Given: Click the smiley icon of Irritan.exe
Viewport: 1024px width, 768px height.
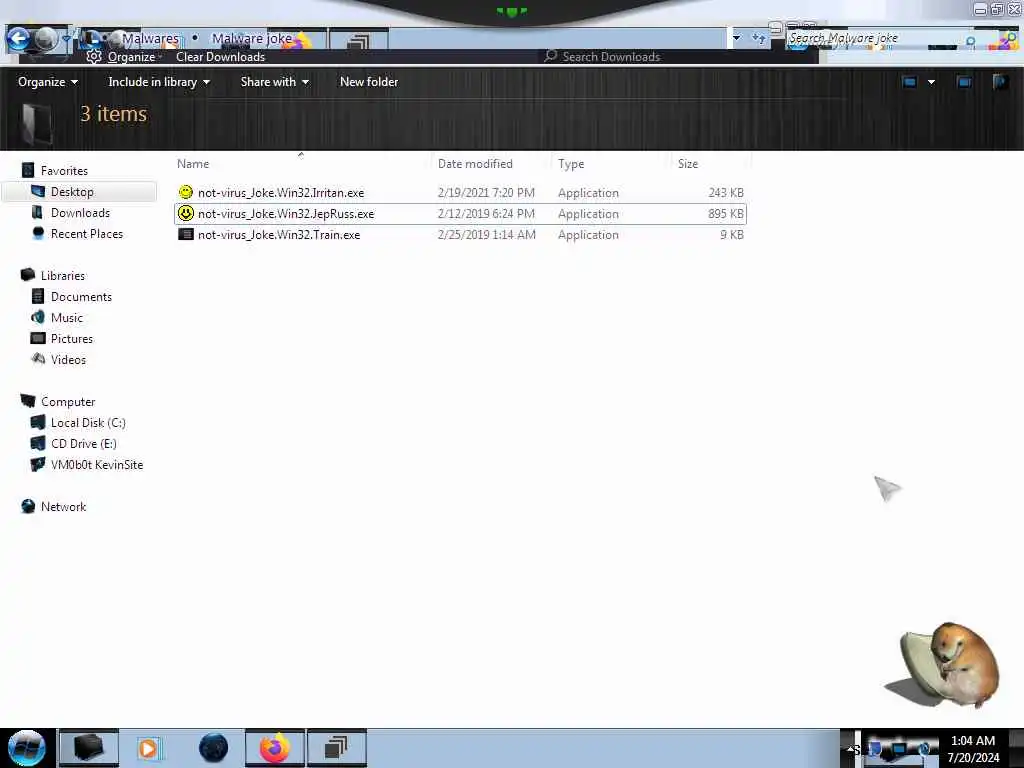Looking at the screenshot, I should (186, 192).
